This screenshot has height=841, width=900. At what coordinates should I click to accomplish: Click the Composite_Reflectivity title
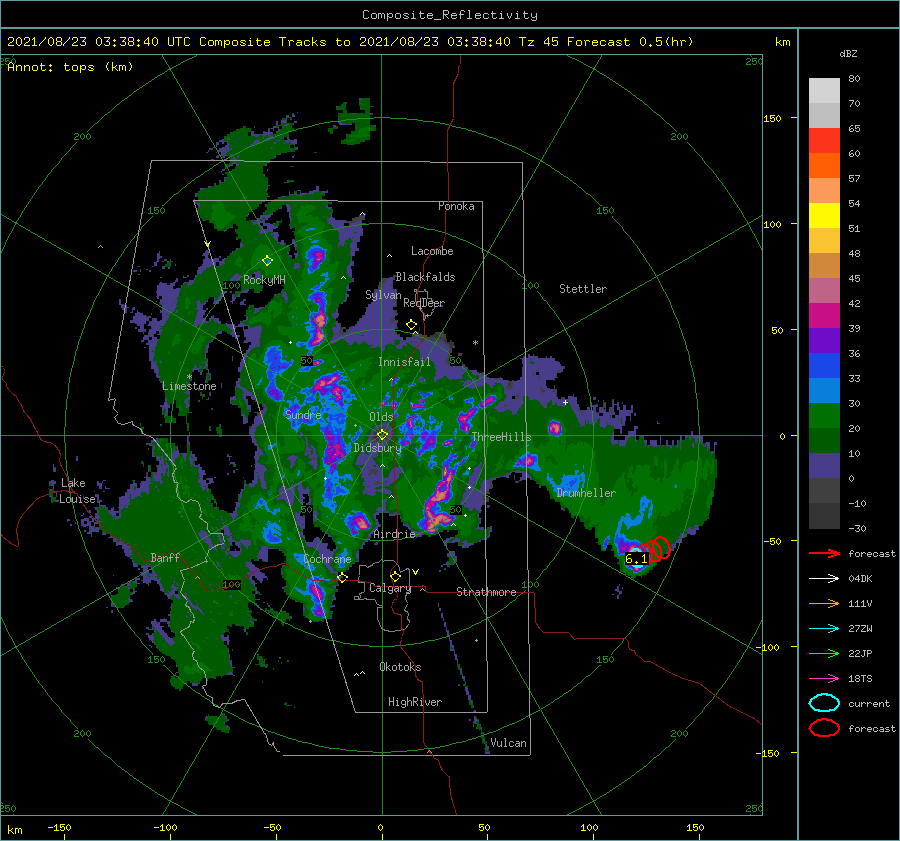coord(450,15)
